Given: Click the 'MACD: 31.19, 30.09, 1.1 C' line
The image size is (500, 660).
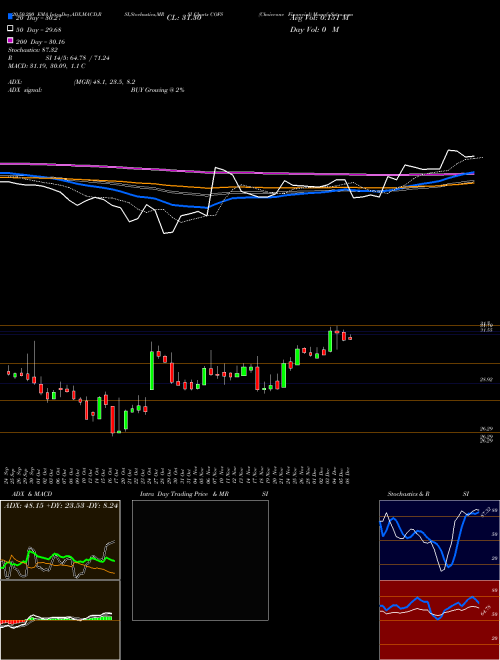Looking at the screenshot, I should click(47, 66).
